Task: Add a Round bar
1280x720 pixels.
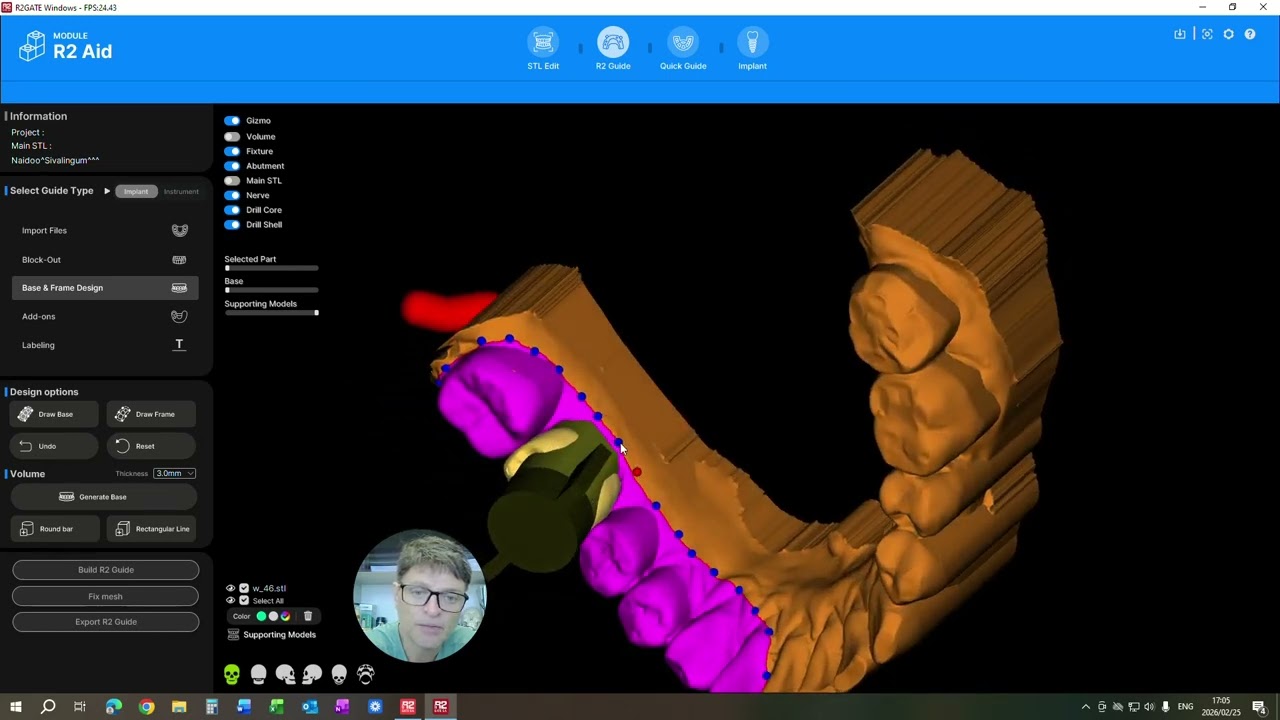Action: tap(54, 529)
